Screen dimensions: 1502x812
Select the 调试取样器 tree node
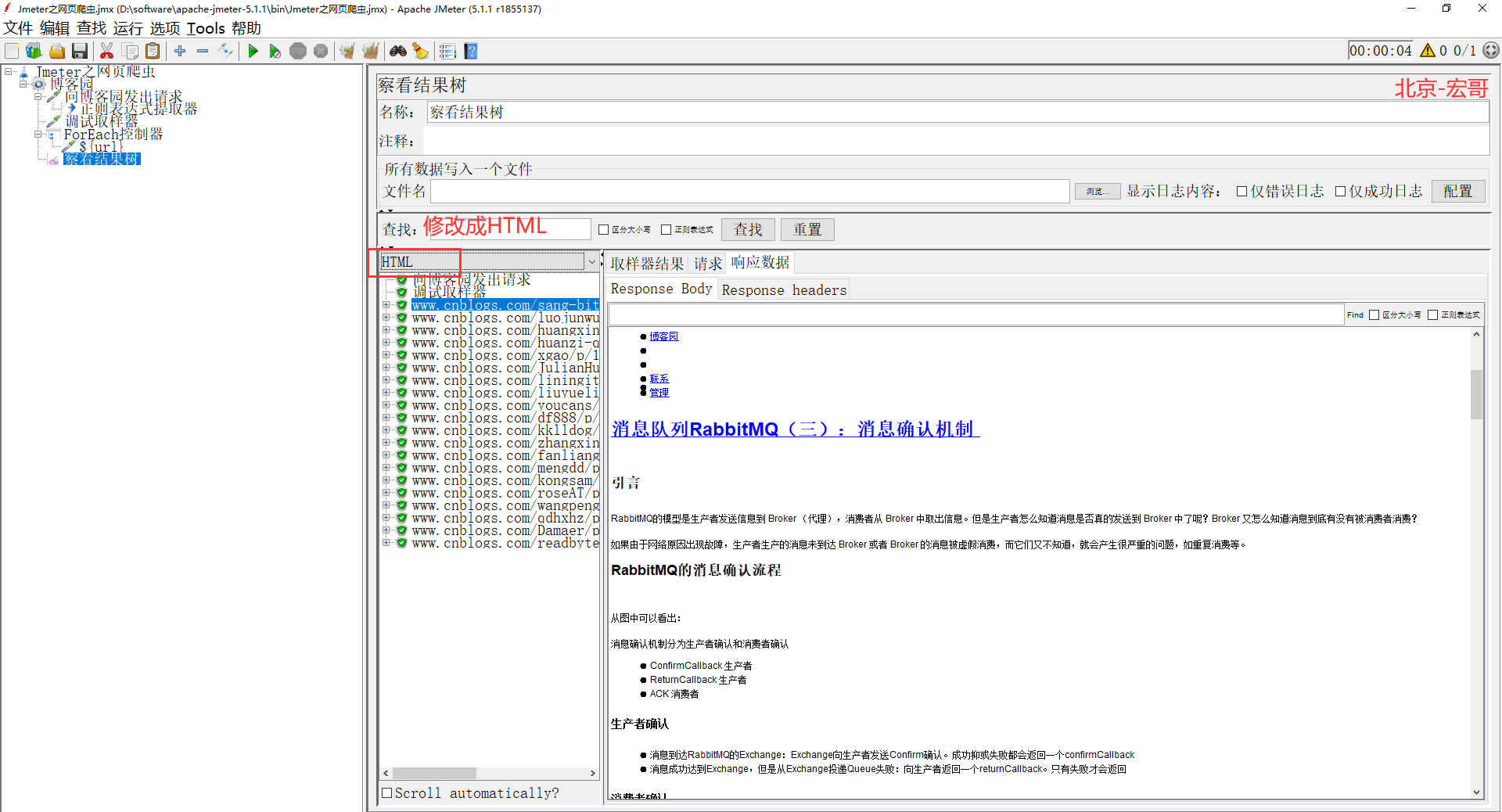click(101, 121)
